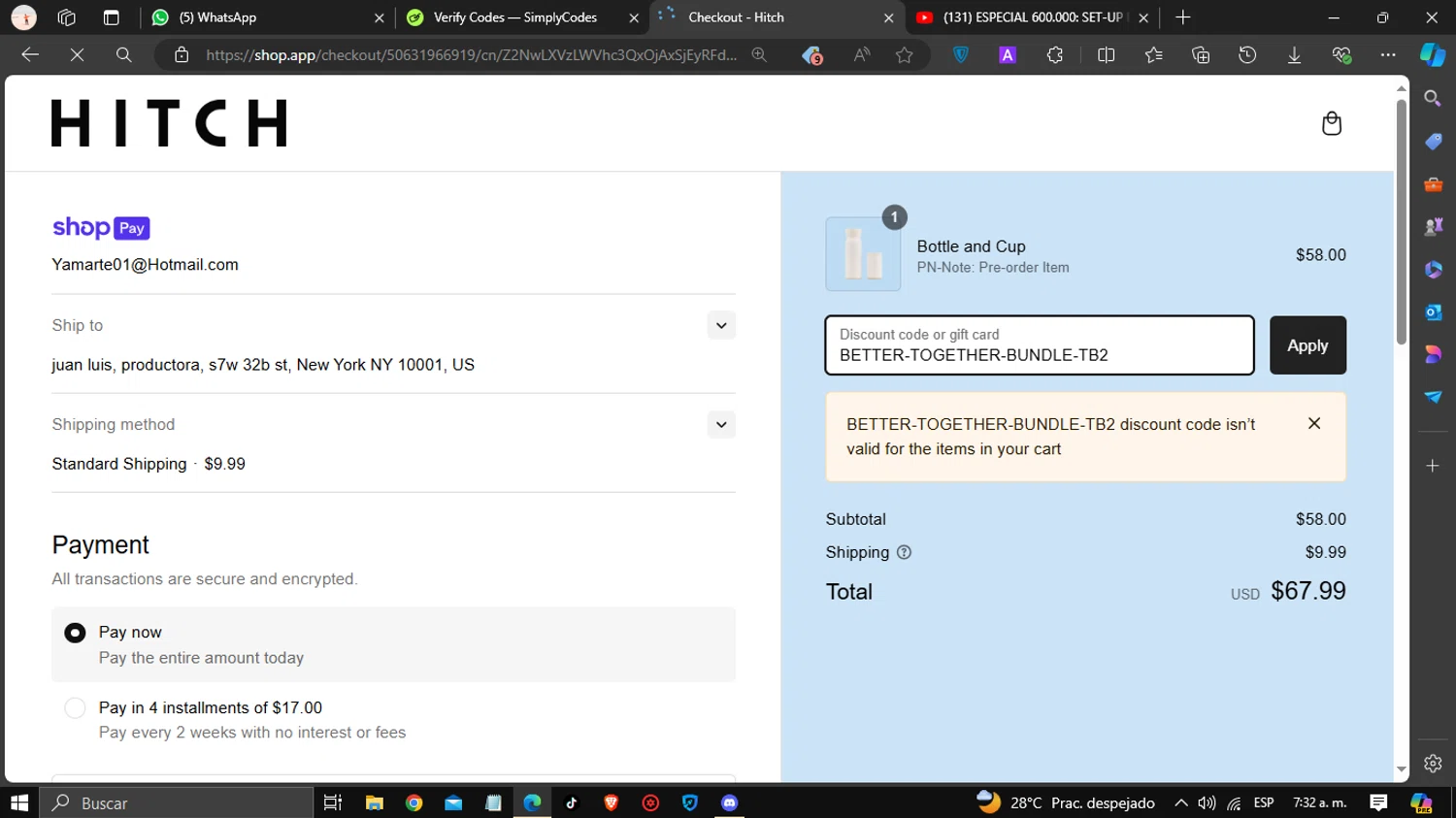Open Task View in the taskbar
Screen dimensions: 1456x818
pos(333,802)
